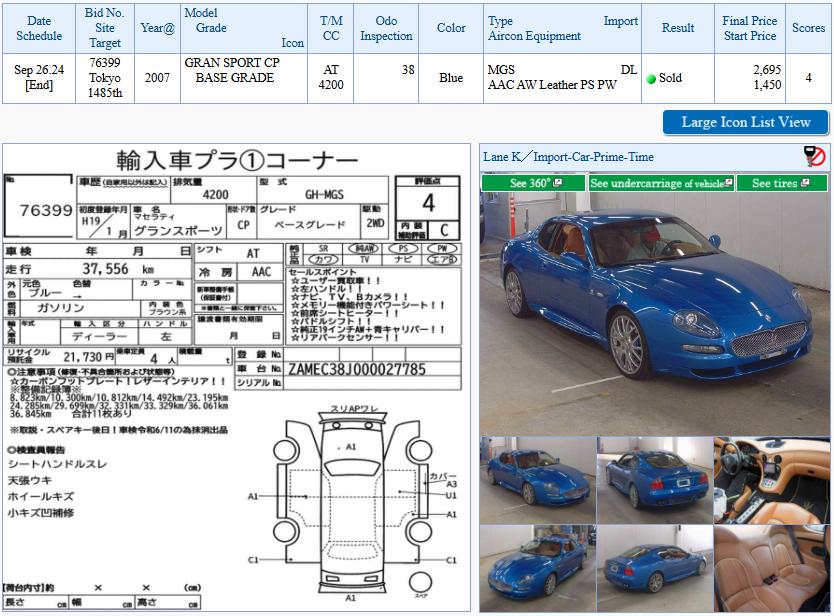Open external link icon beside See 360°

click(x=557, y=183)
